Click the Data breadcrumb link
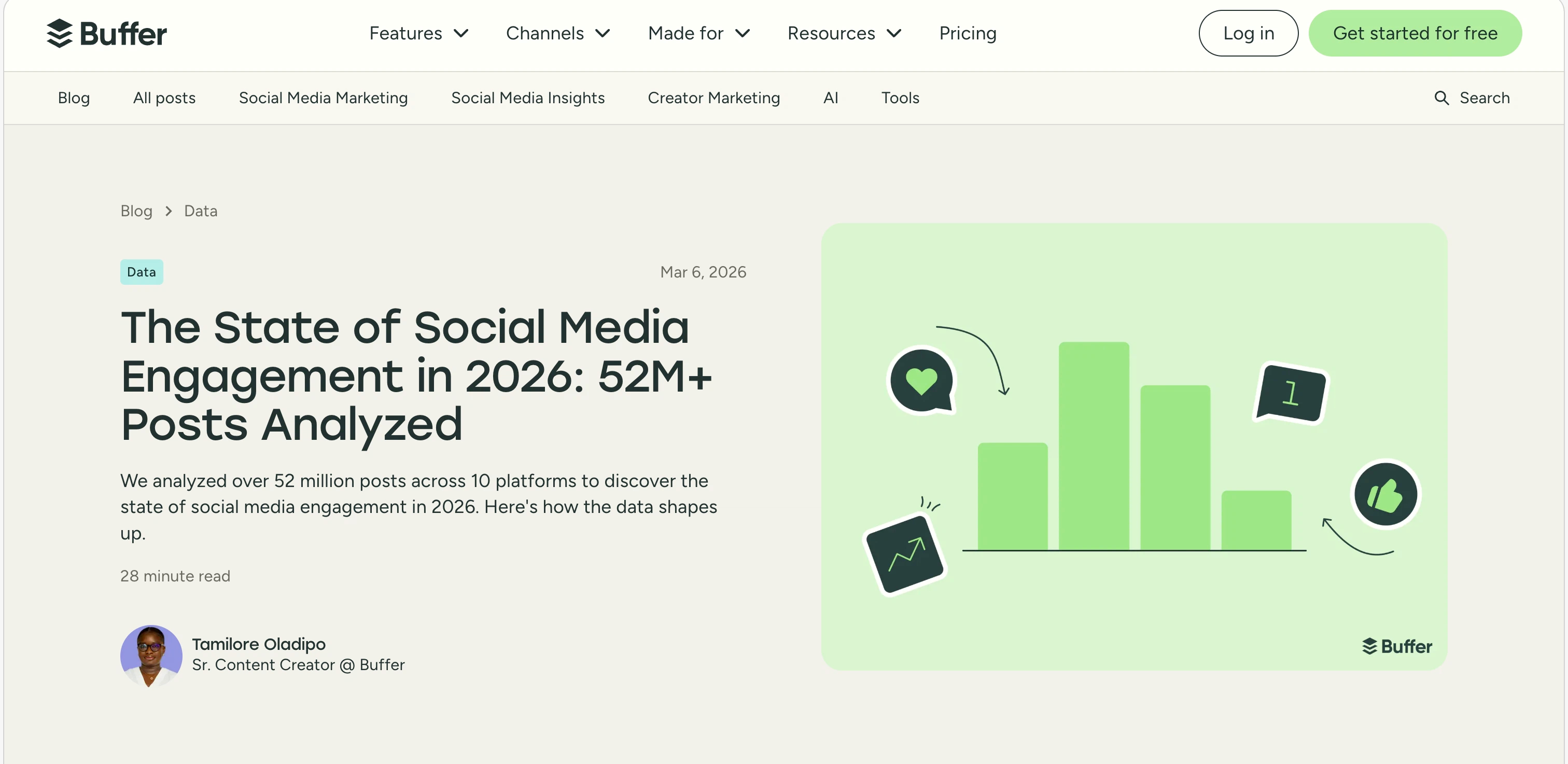Screen dimensions: 1568x764 200,211
